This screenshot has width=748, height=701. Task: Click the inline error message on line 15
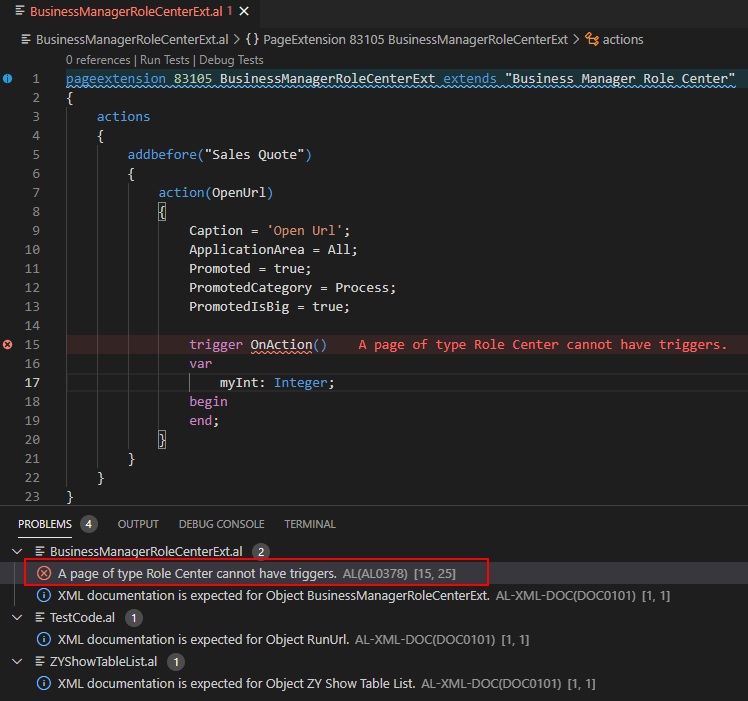[x=543, y=345]
